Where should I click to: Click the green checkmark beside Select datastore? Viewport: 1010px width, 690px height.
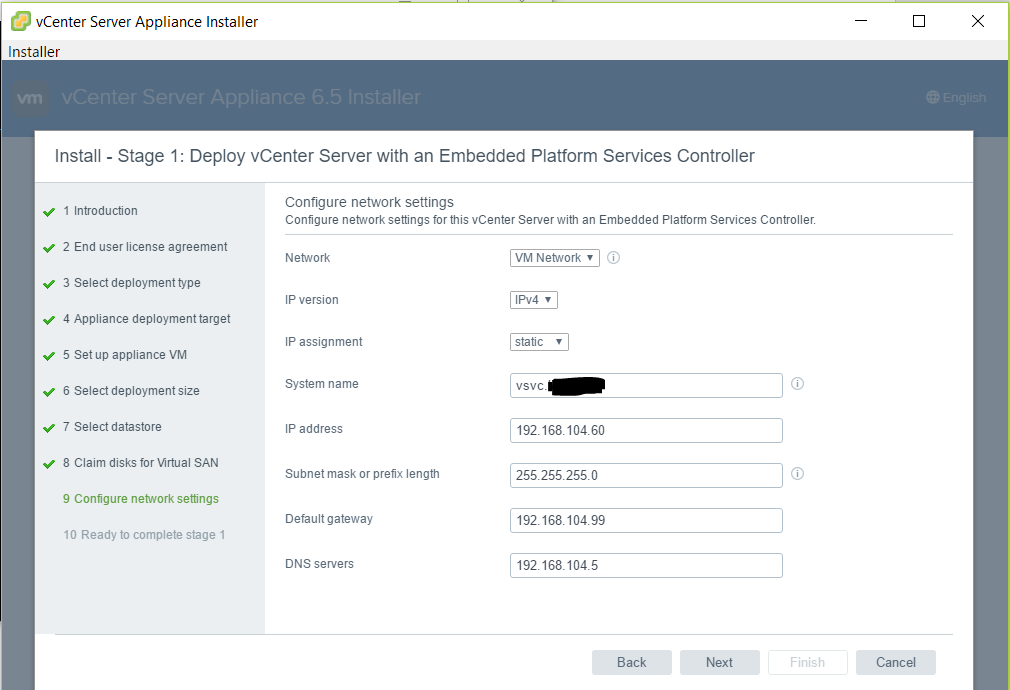49,428
